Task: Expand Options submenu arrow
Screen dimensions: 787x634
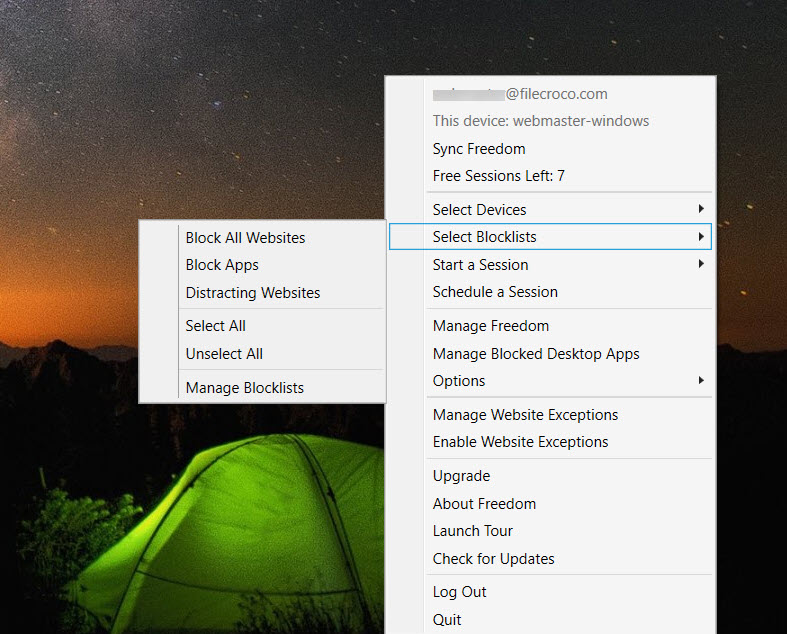Action: (701, 381)
